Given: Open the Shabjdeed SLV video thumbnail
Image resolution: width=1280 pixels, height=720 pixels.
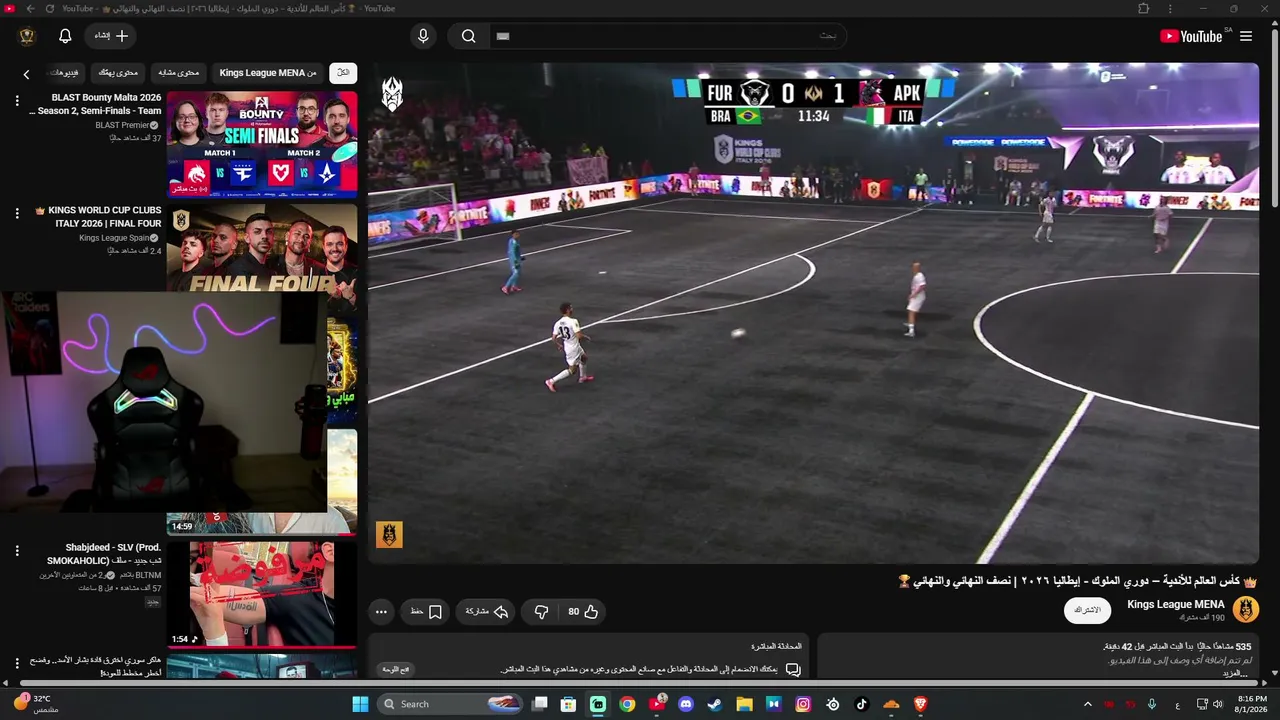Looking at the screenshot, I should [x=262, y=595].
